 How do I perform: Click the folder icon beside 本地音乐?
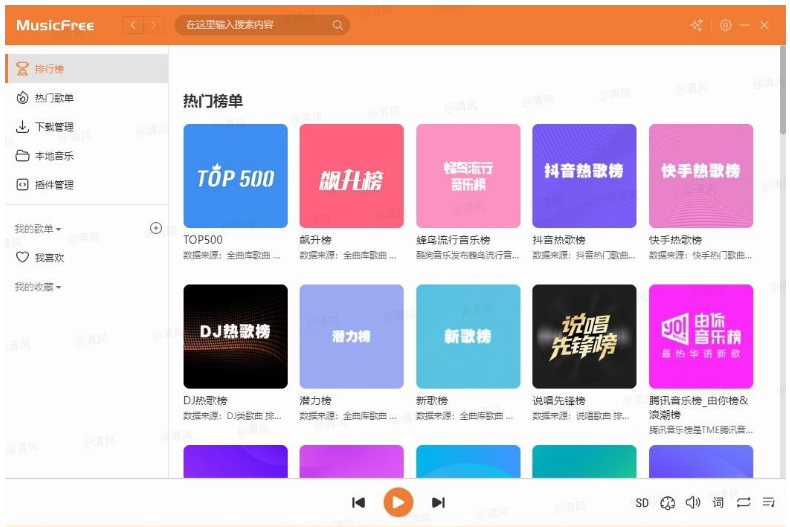click(x=22, y=156)
